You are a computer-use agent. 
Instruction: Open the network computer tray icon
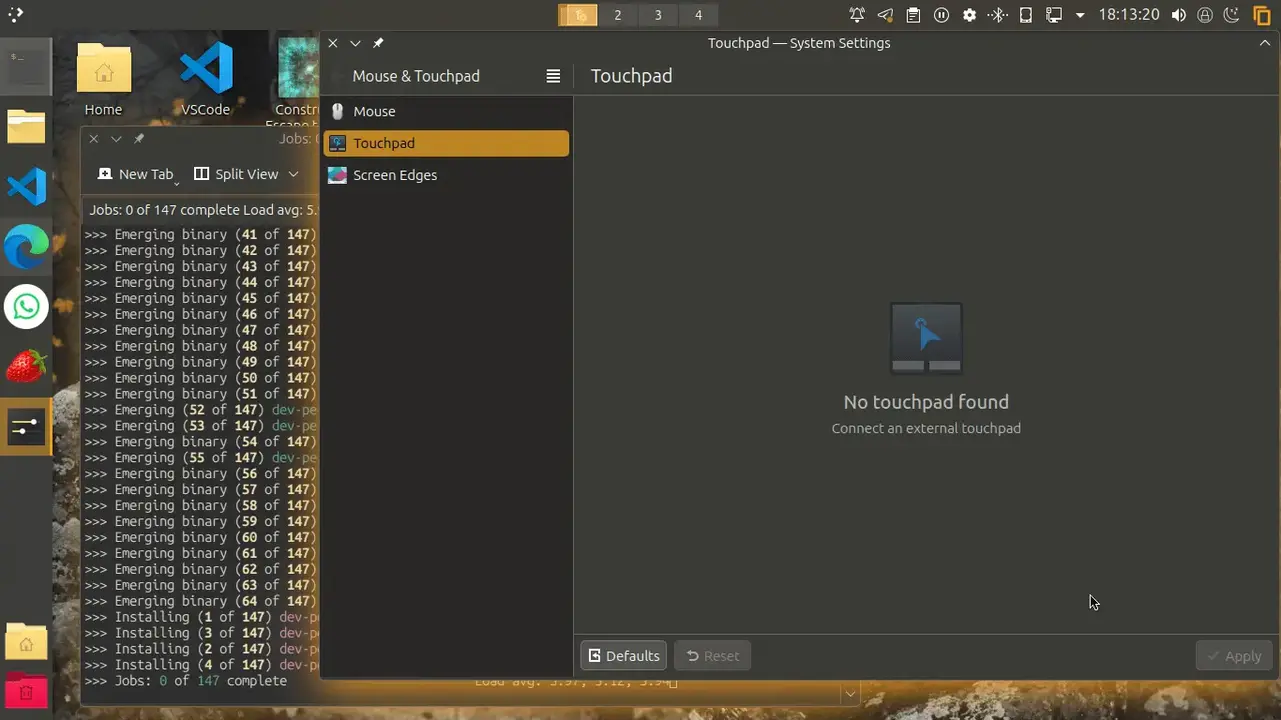(x=1053, y=15)
